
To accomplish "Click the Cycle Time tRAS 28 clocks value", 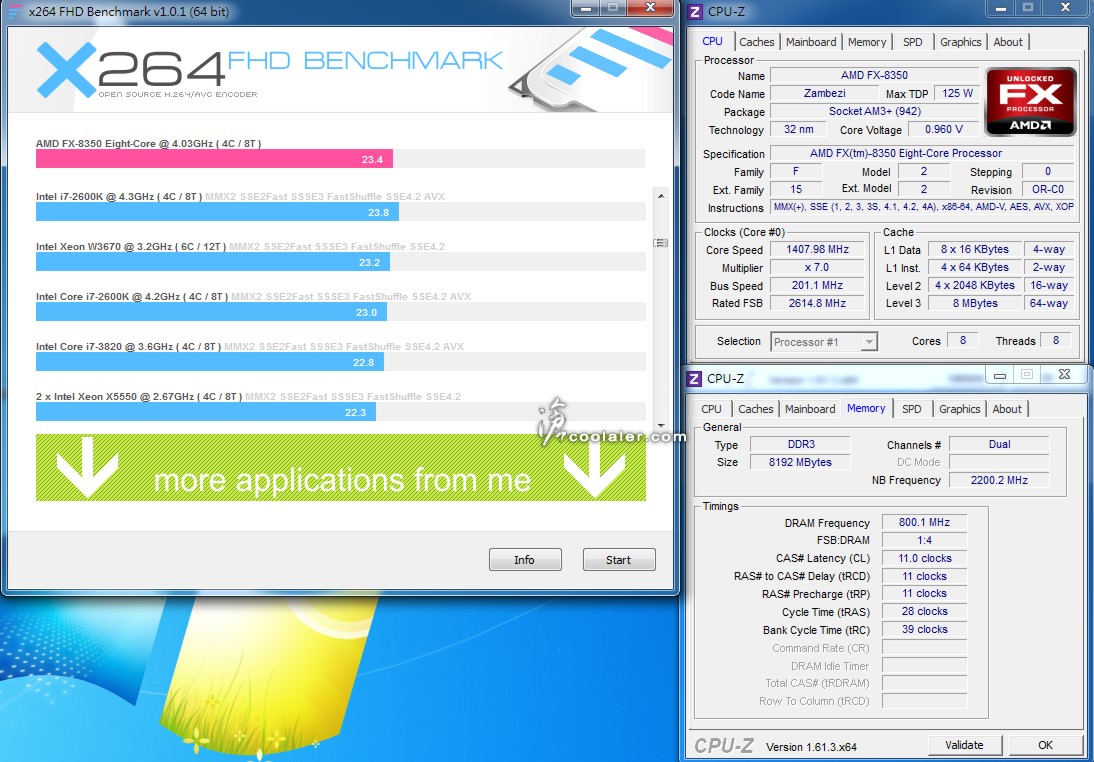I will click(924, 611).
